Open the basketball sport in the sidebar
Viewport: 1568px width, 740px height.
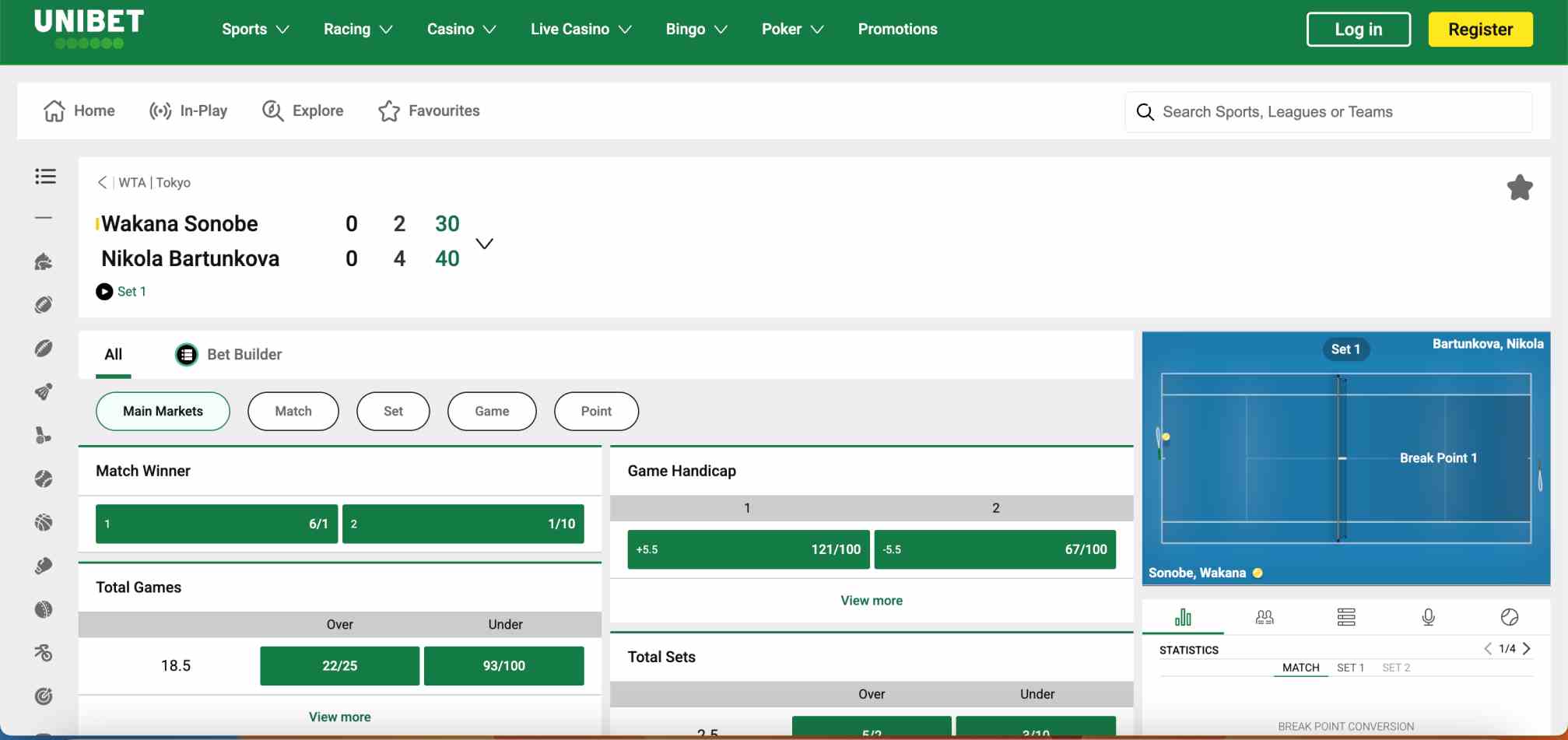coord(45,522)
